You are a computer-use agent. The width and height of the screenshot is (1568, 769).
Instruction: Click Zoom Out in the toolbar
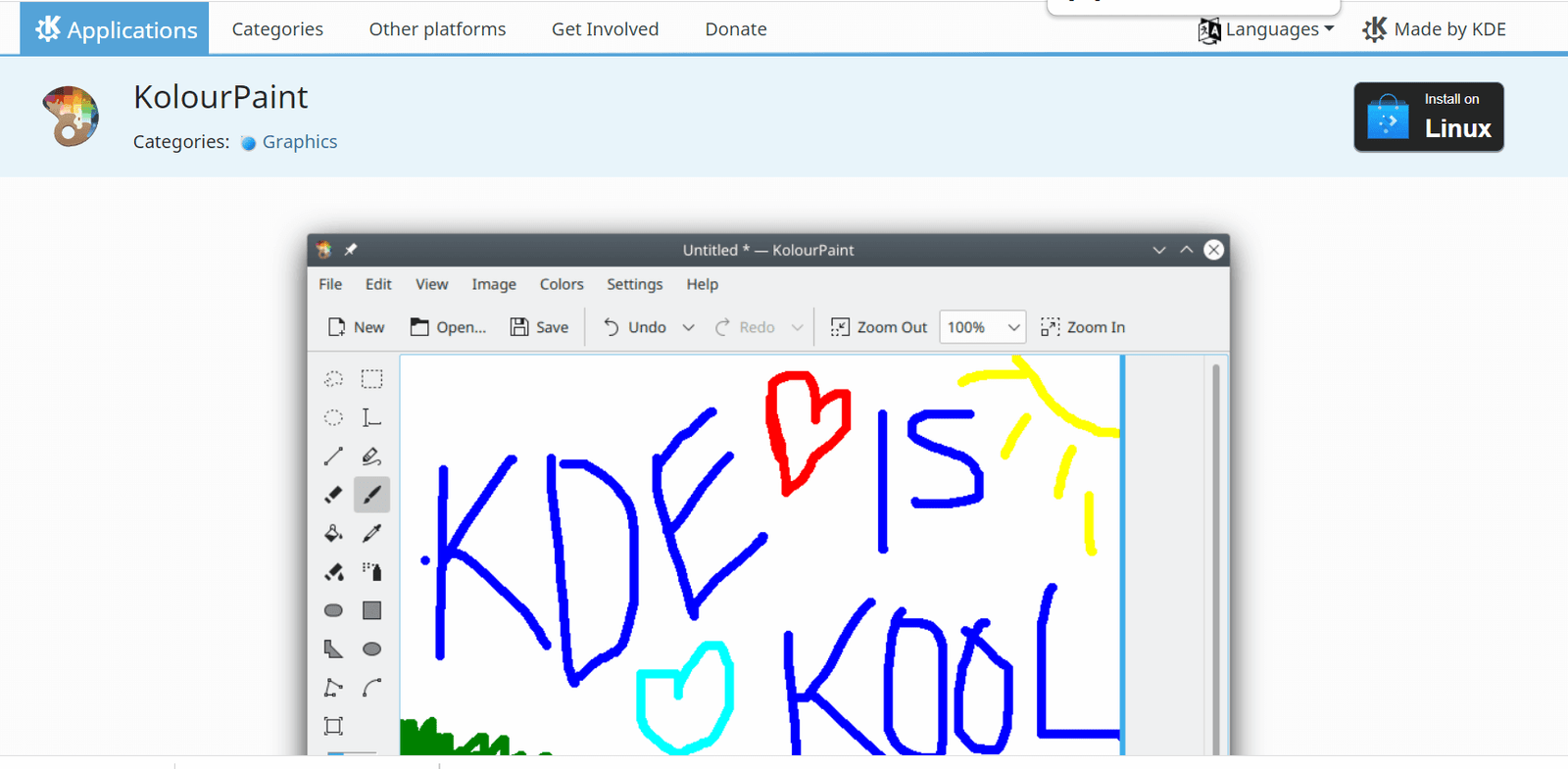point(879,327)
